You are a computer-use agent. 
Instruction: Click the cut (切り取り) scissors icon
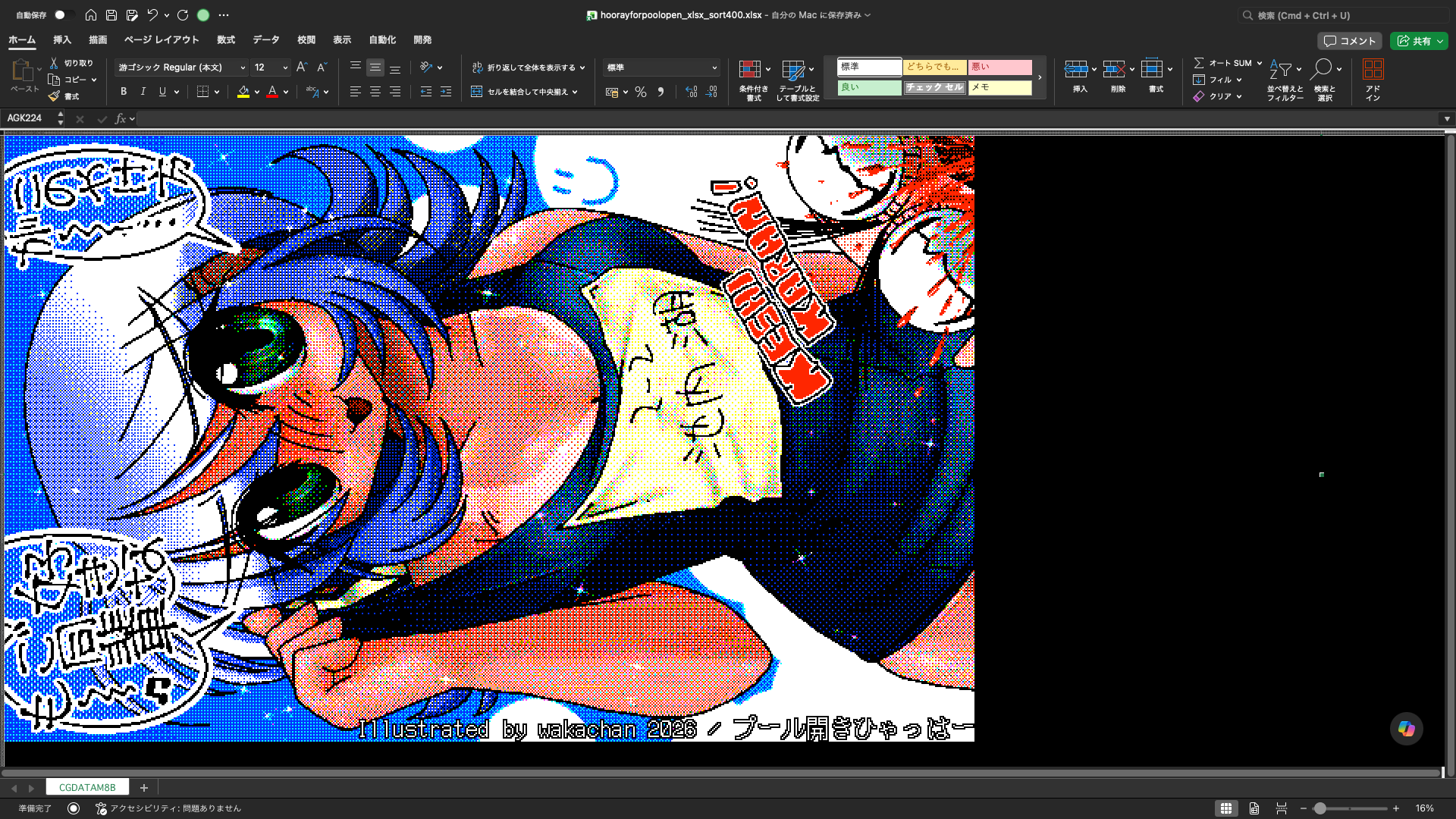coord(54,63)
